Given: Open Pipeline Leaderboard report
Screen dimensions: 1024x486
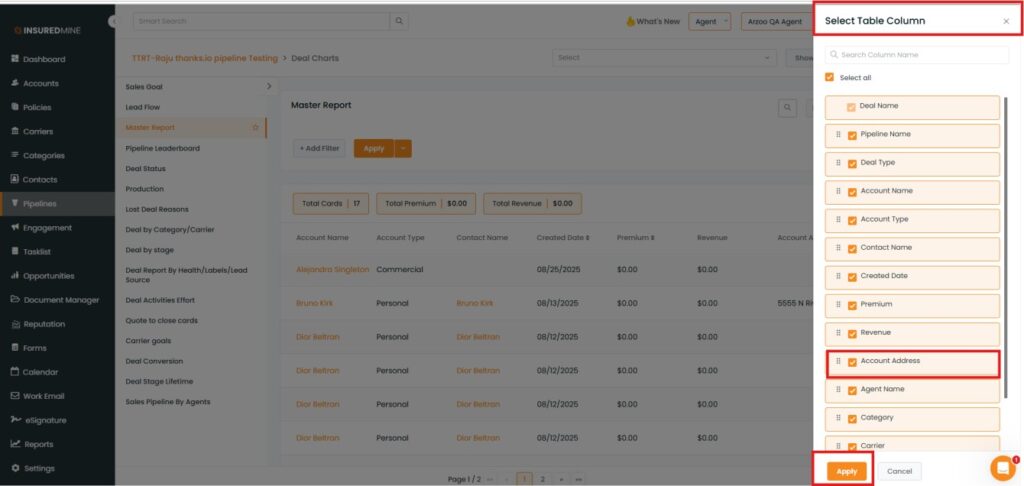Looking at the screenshot, I should 163,148.
